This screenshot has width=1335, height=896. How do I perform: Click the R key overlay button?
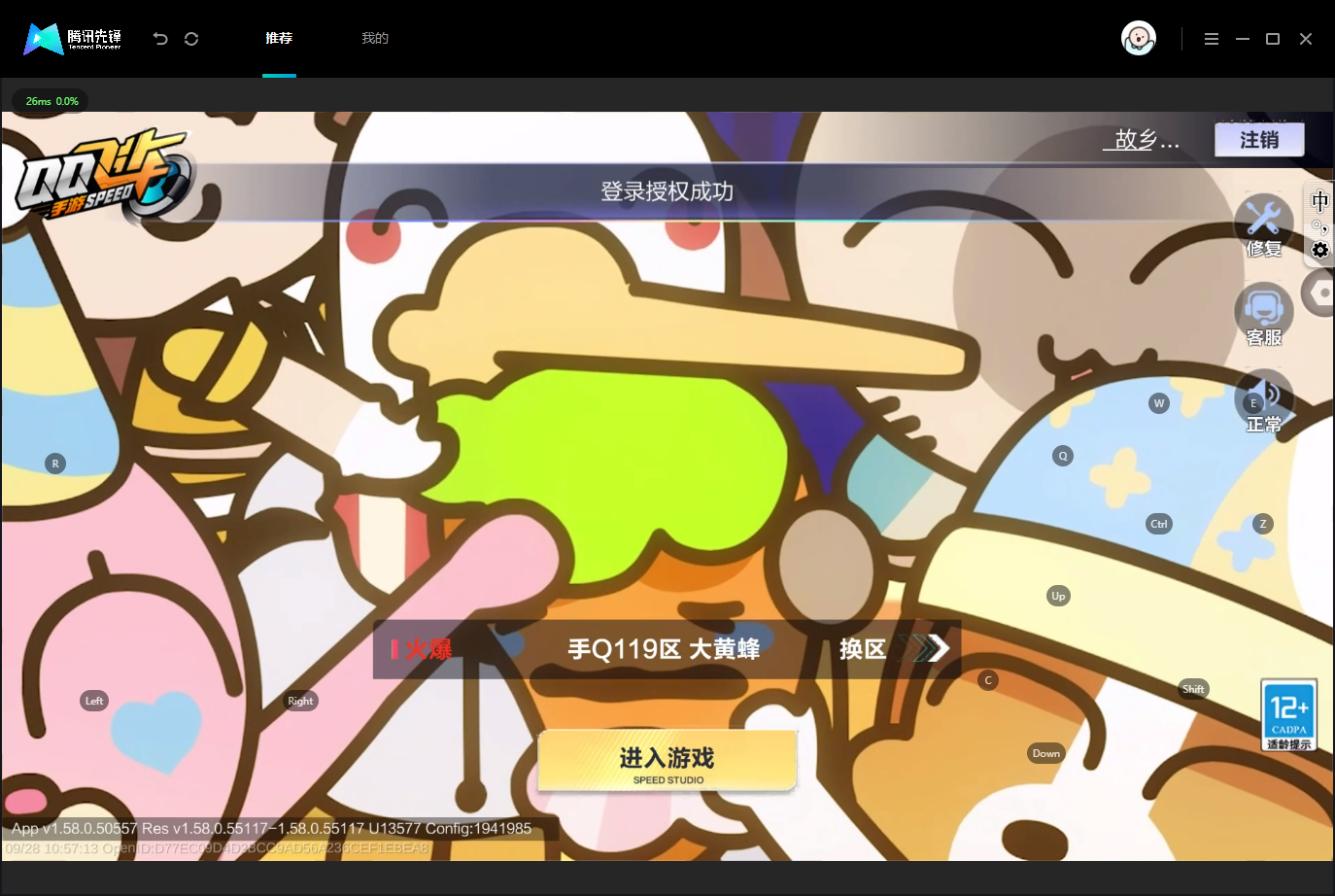55,464
